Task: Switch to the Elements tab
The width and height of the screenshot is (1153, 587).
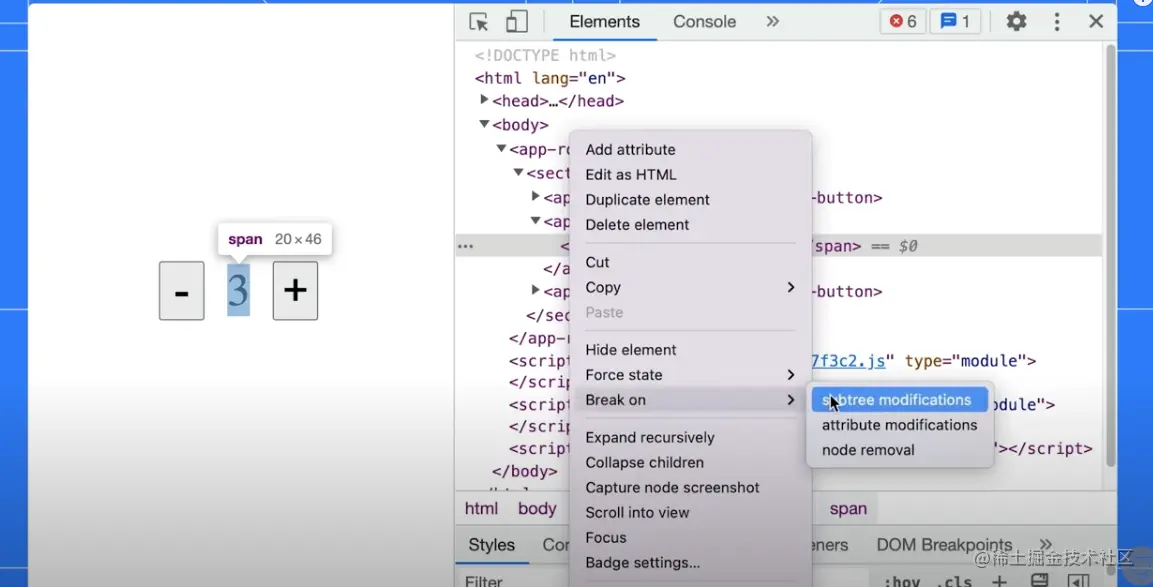Action: click(604, 22)
